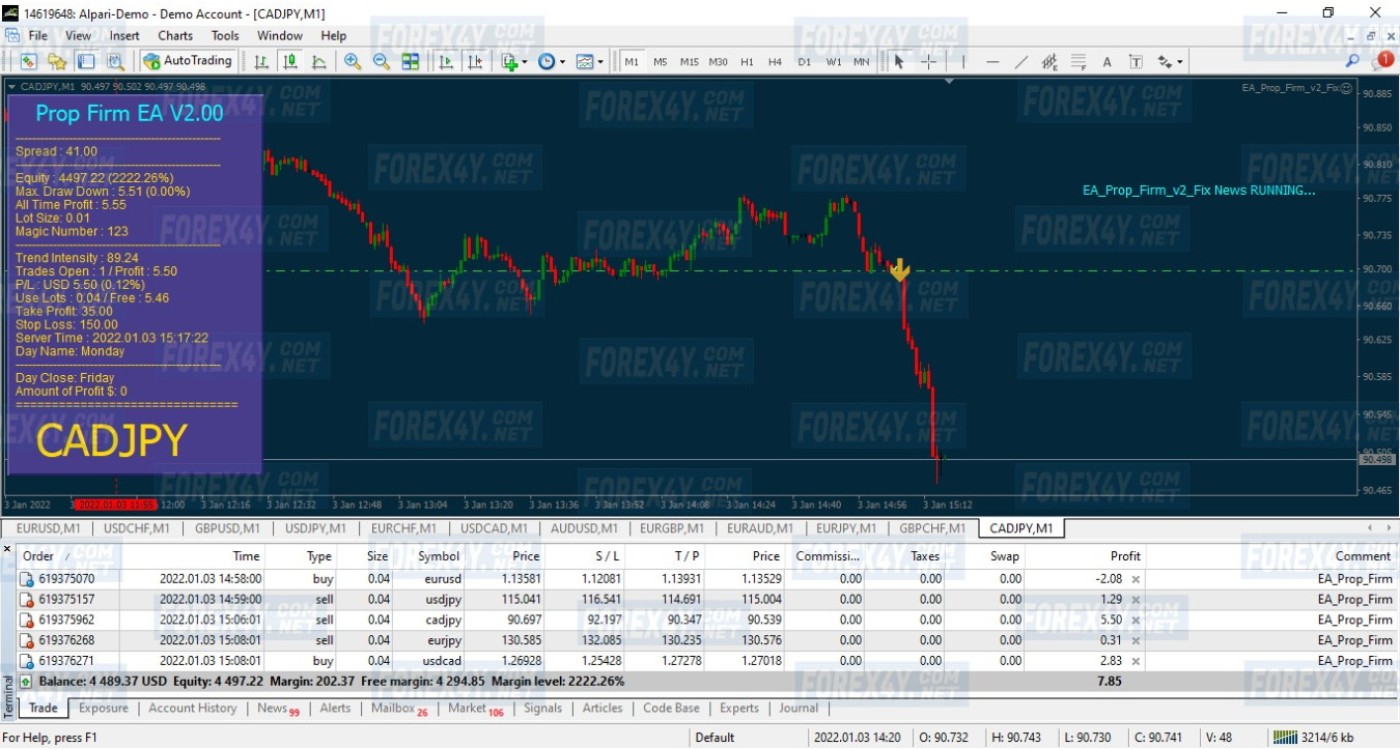Switch to the Account History tab
Image resolution: width=1400 pixels, height=750 pixels.
[192, 708]
